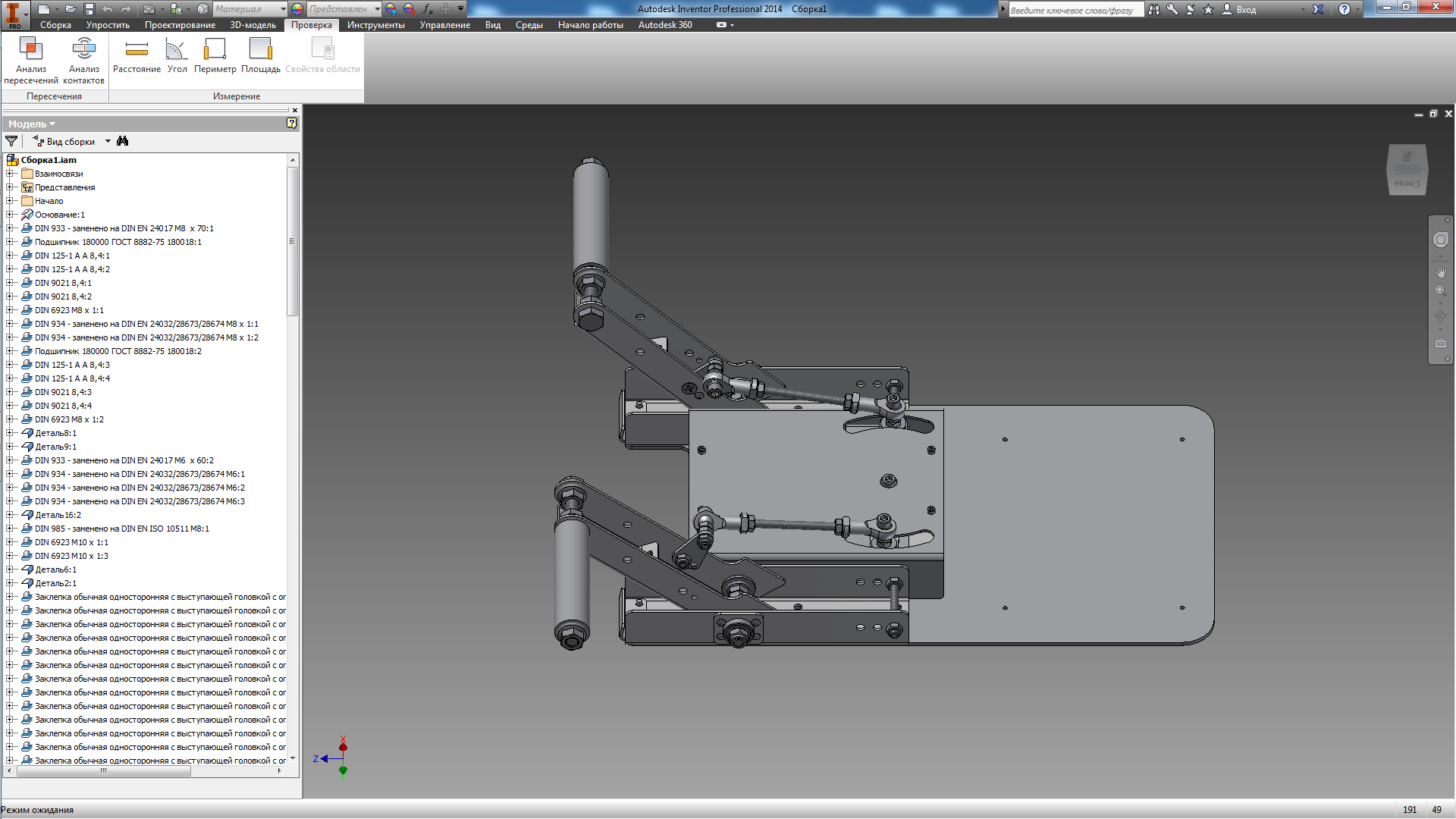
Task: Activate the Distance measure tool
Action: pyautogui.click(x=136, y=55)
